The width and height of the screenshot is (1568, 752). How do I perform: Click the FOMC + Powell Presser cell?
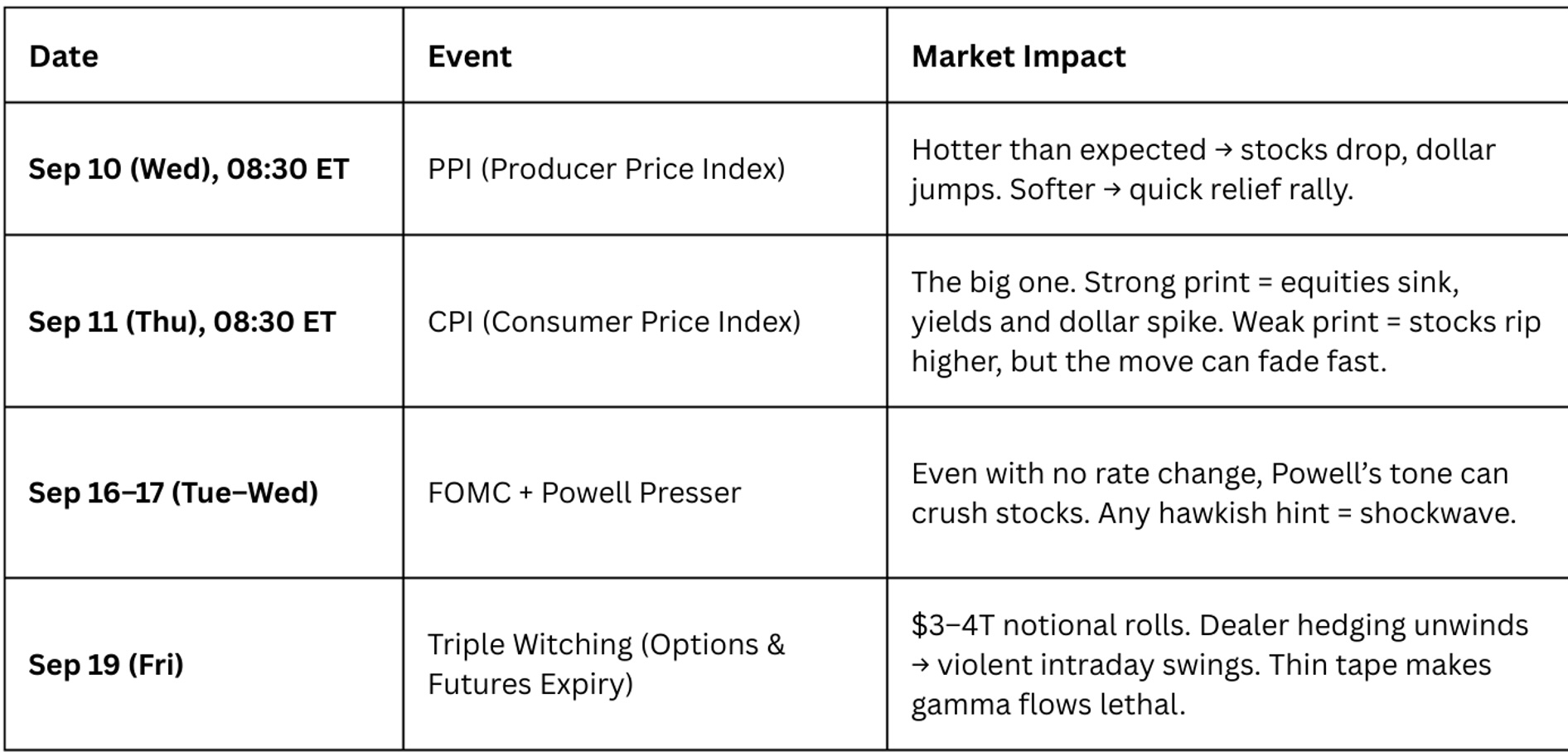(584, 493)
